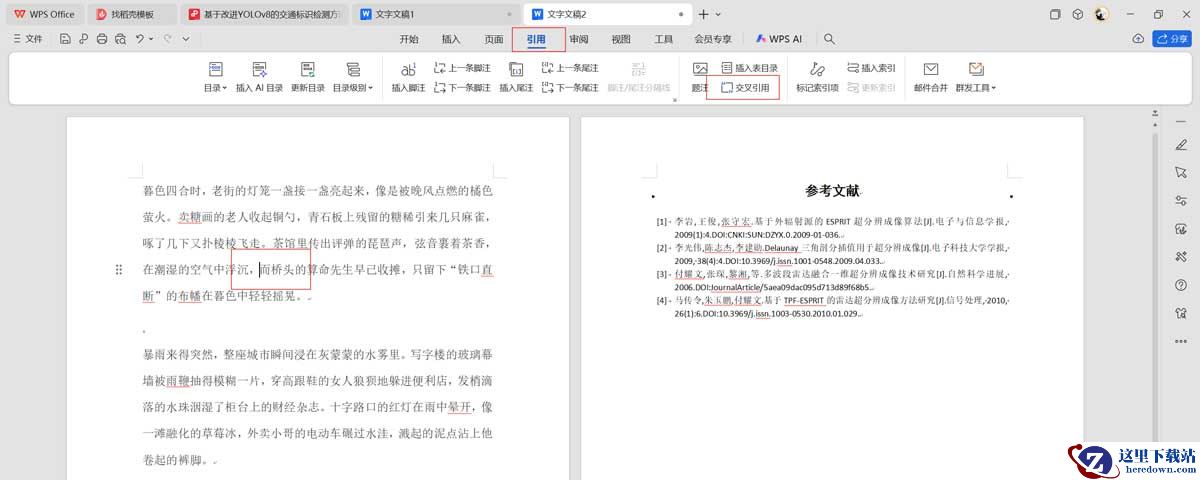This screenshot has height=480, width=1200.
Task: Open the 文件 menu
Action: pos(27,39)
